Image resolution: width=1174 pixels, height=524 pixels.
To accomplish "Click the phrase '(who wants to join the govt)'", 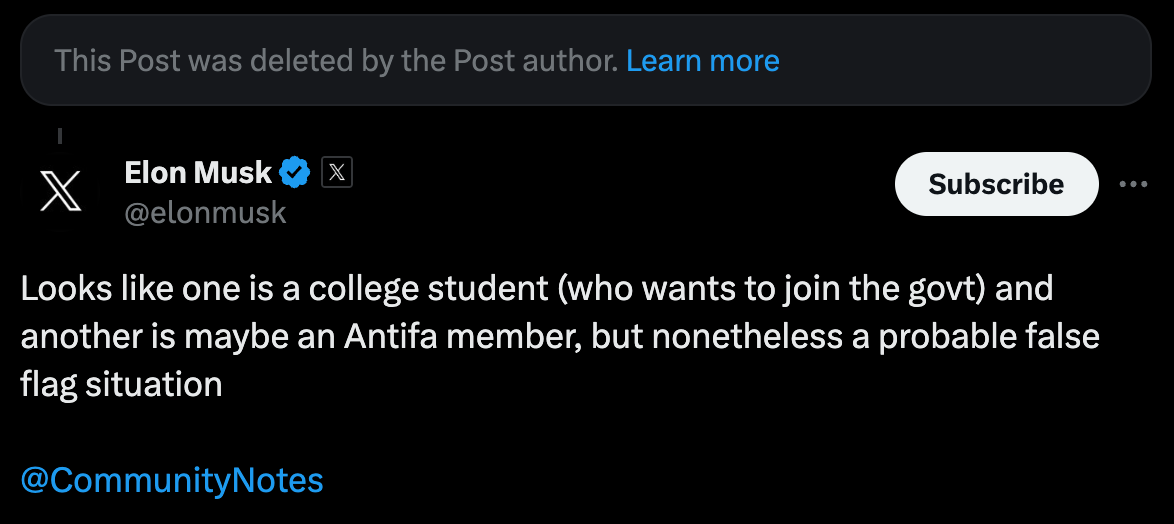I will [770, 289].
